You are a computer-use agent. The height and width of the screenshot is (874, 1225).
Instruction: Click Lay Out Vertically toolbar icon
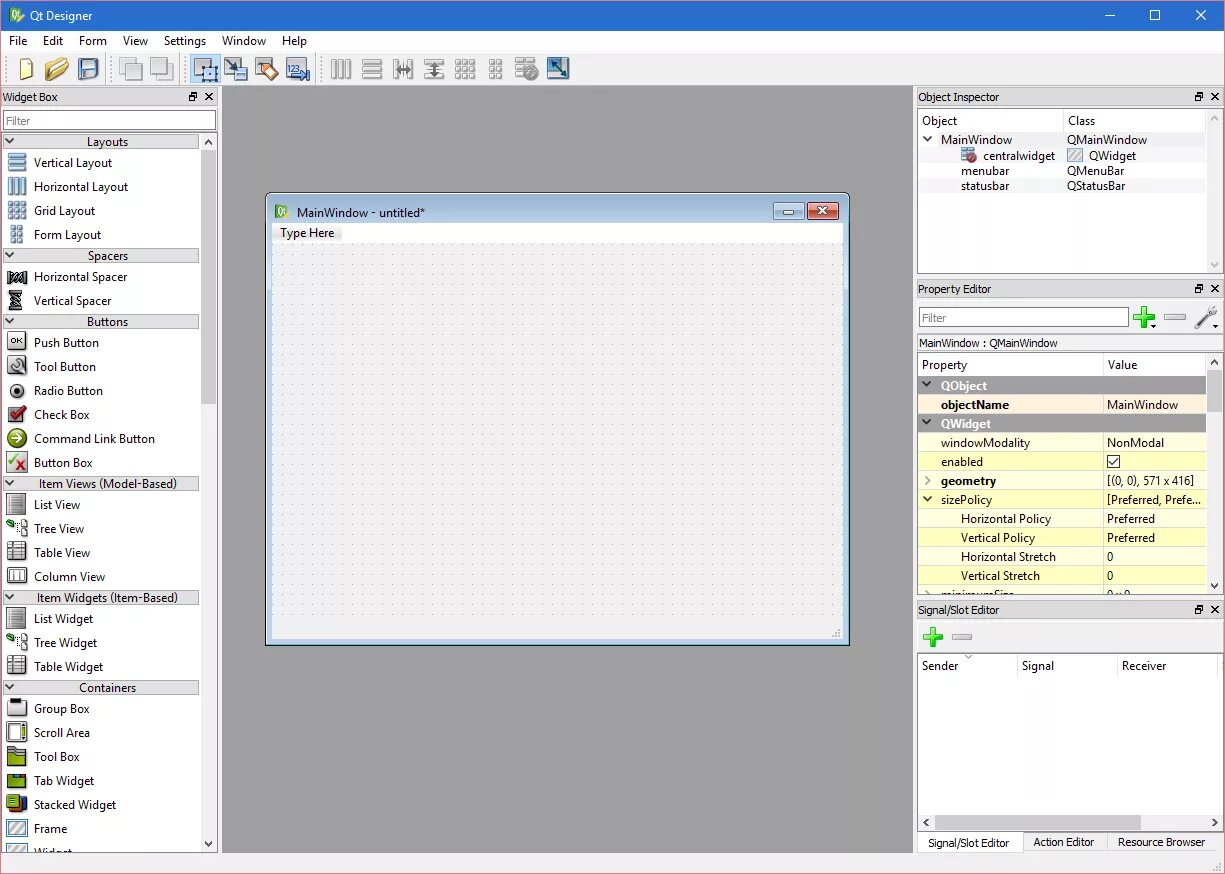(x=372, y=69)
